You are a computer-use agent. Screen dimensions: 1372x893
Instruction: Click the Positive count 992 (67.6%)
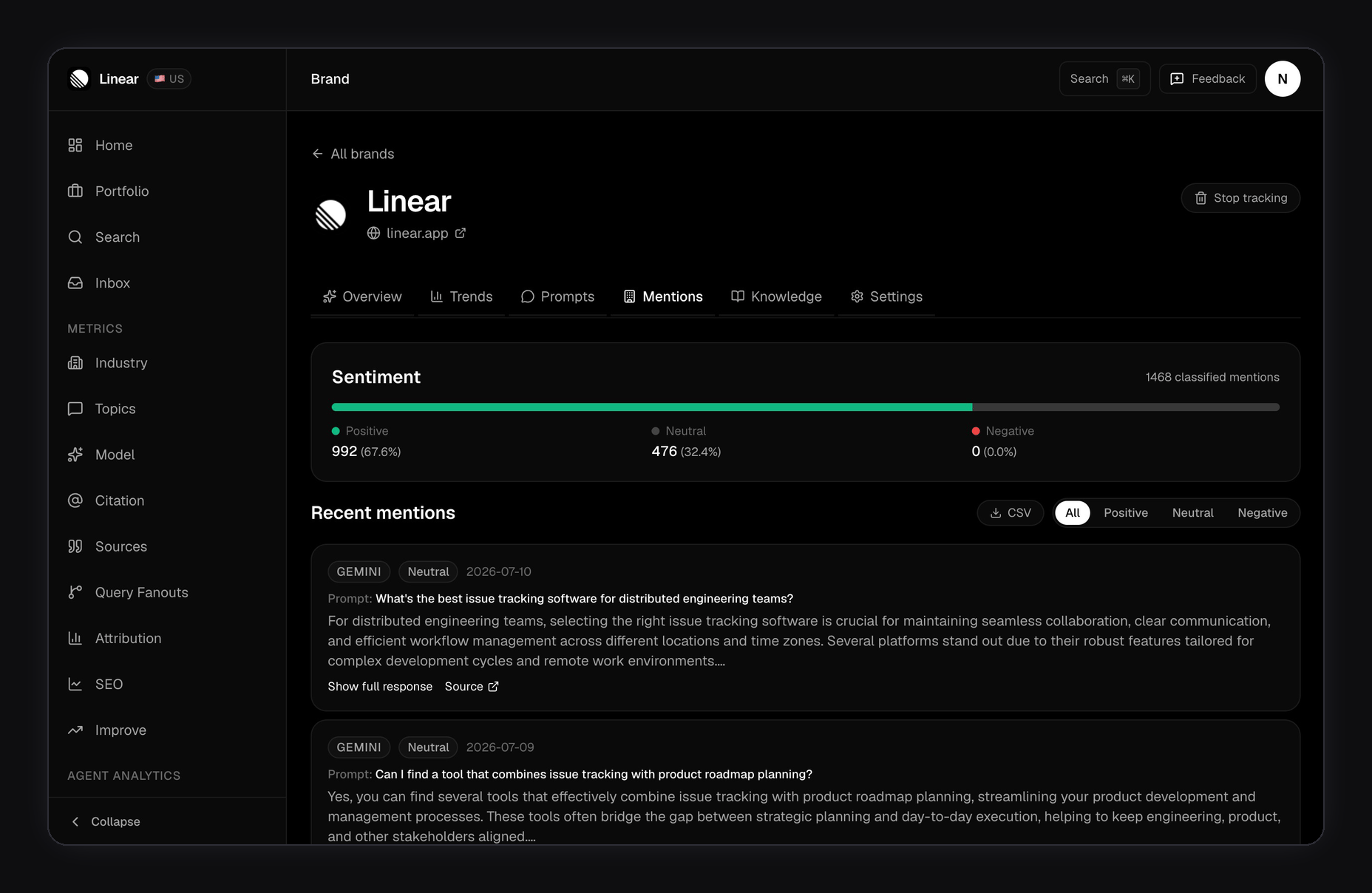click(x=366, y=452)
